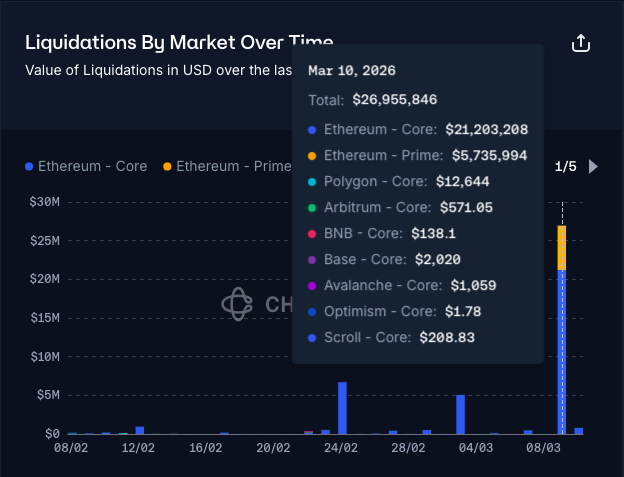The height and width of the screenshot is (477, 624).
Task: Click the 16/02 x-axis date label
Action: 205,449
